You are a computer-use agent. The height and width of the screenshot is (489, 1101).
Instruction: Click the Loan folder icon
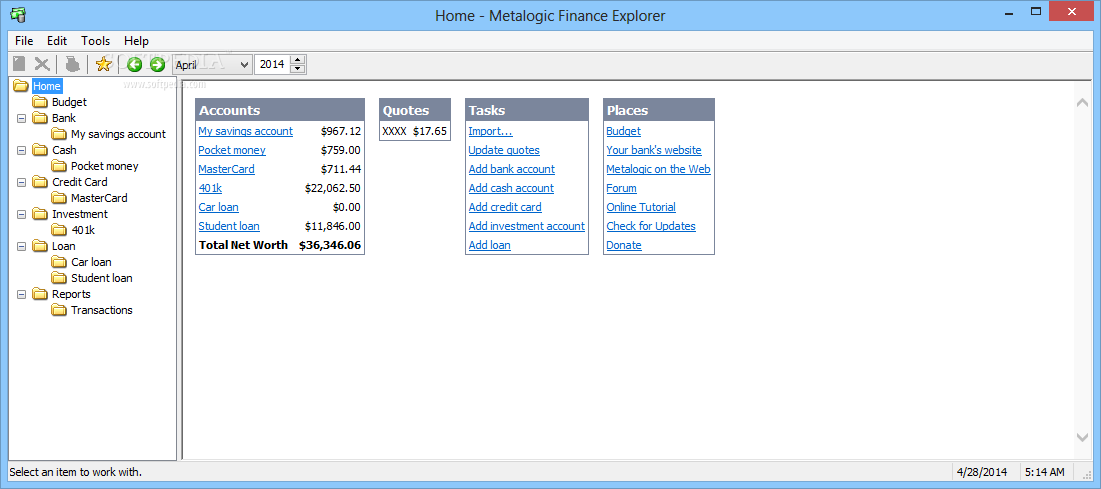pyautogui.click(x=40, y=246)
